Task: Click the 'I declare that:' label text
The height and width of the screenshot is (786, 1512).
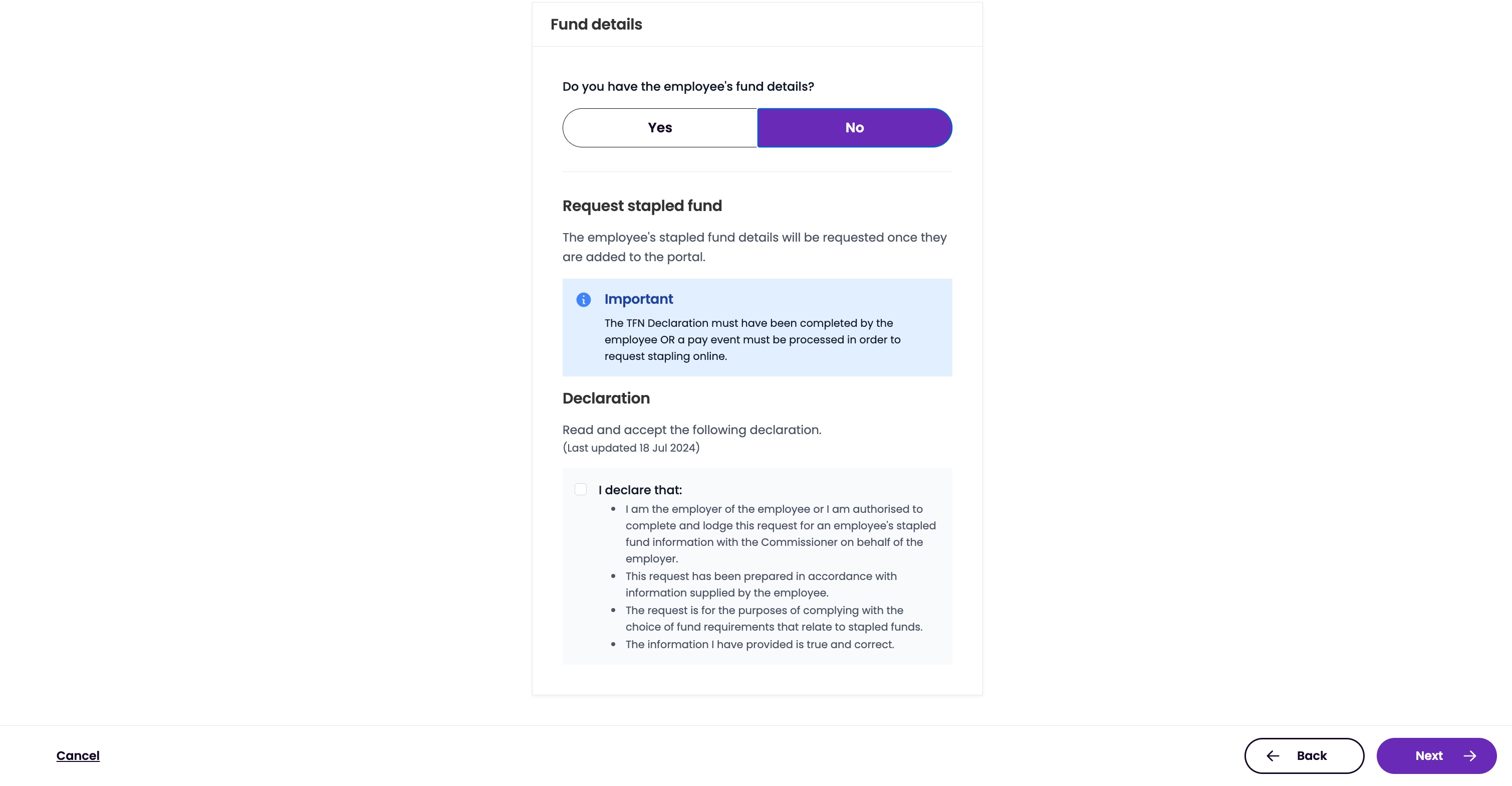Action: click(x=640, y=490)
